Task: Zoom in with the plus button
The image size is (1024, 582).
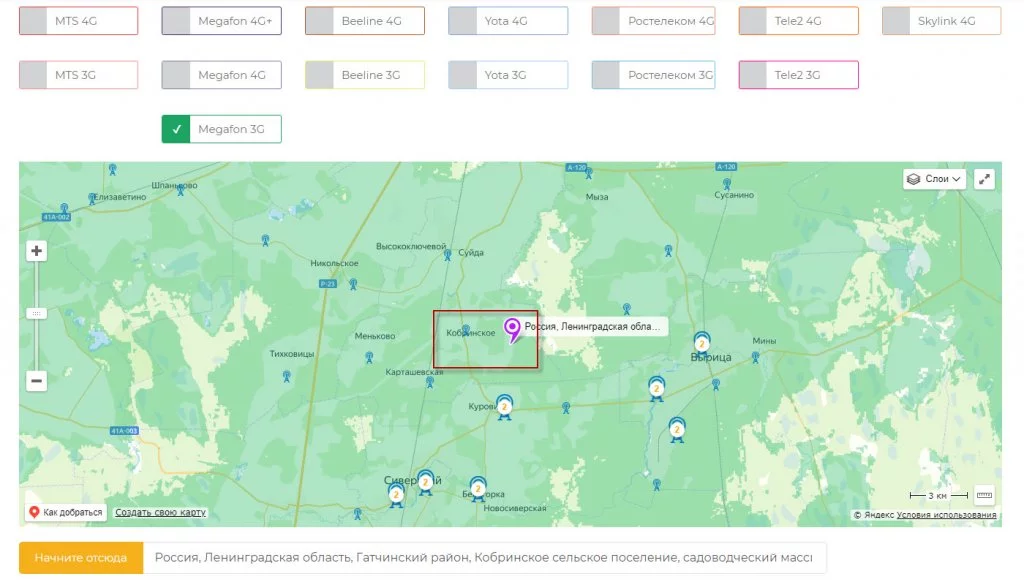Action: 37,251
